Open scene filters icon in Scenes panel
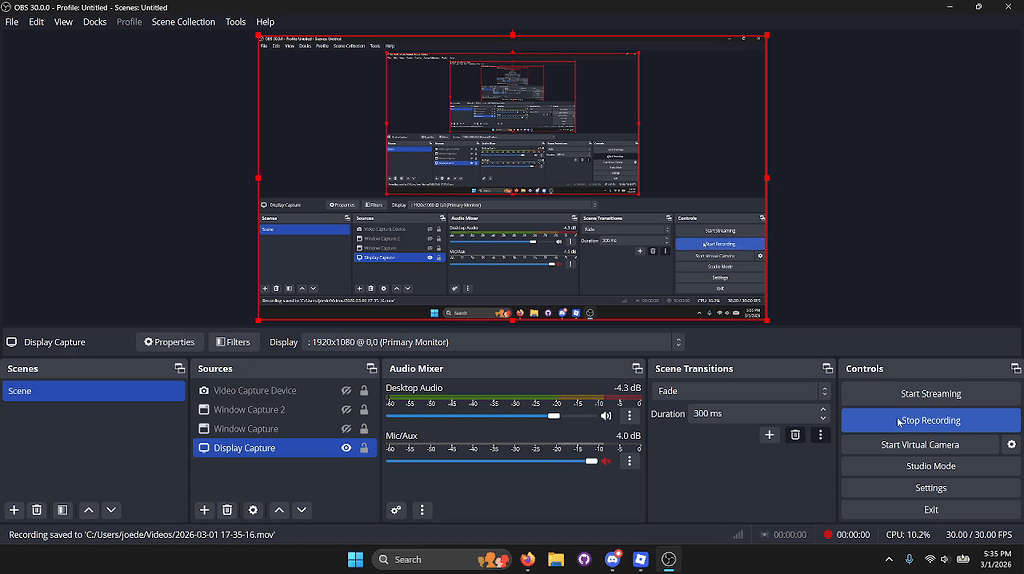 coord(62,510)
